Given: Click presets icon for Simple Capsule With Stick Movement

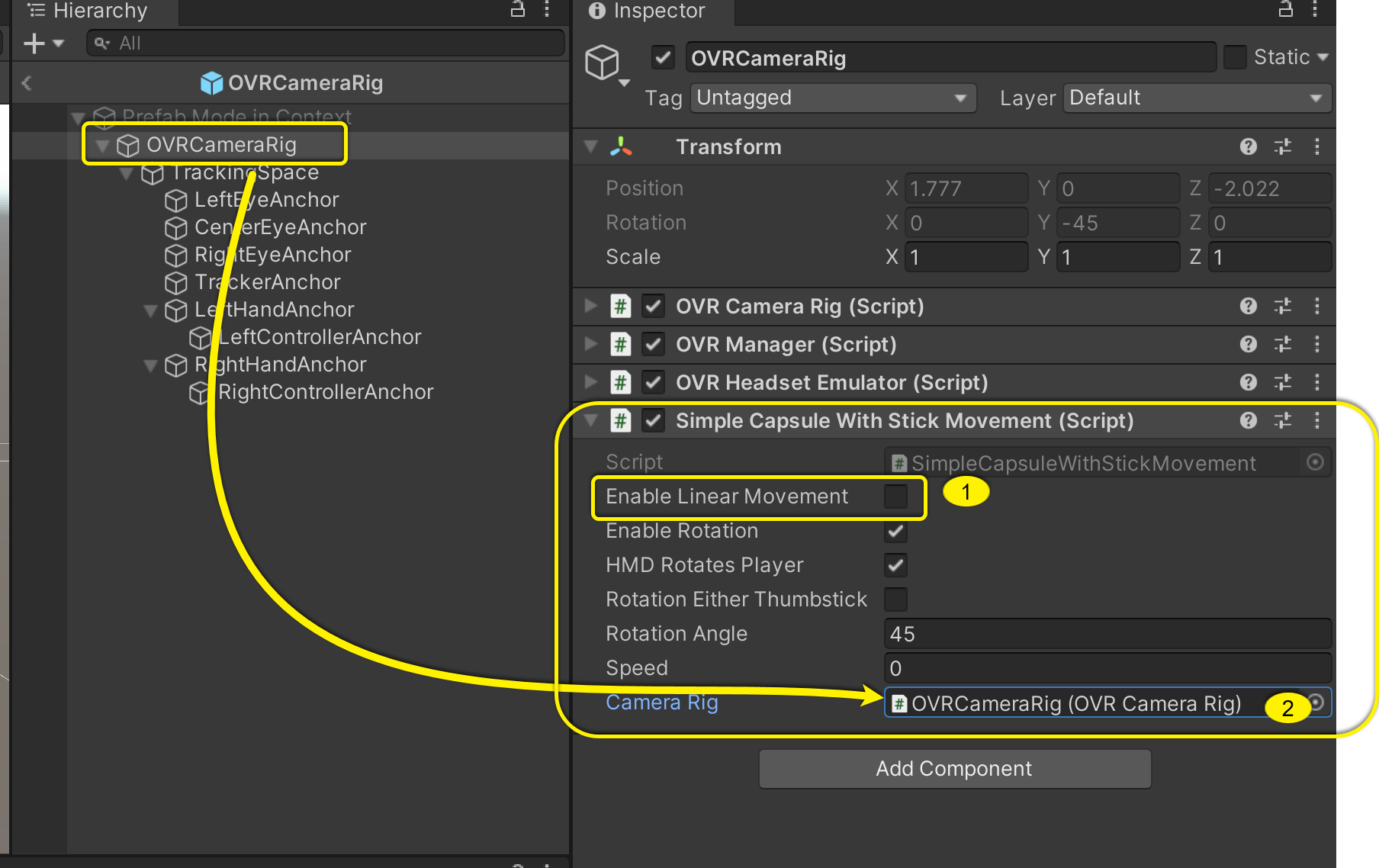Looking at the screenshot, I should click(x=1283, y=420).
